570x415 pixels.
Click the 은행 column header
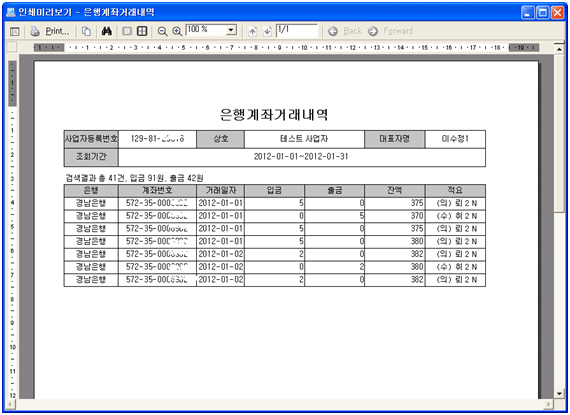(x=91, y=190)
